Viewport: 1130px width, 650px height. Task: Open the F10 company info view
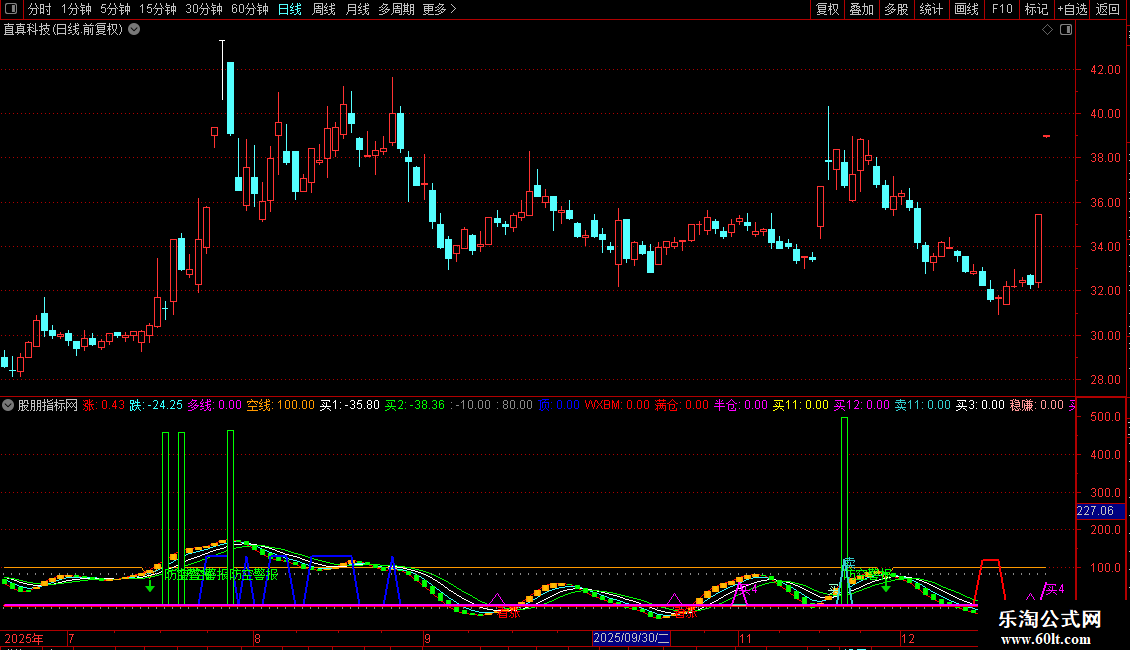(x=1001, y=9)
